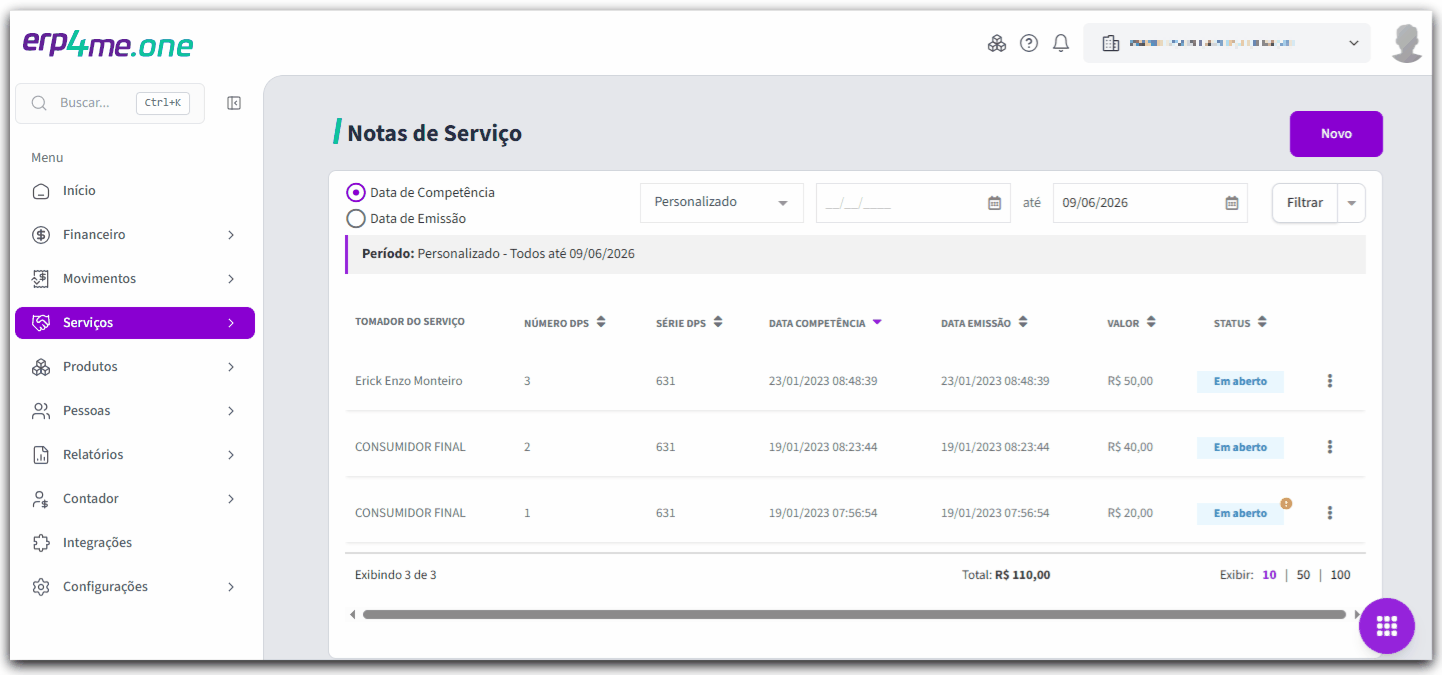Open the Serviços menu item
The height and width of the screenshot is (675, 1442).
(135, 323)
